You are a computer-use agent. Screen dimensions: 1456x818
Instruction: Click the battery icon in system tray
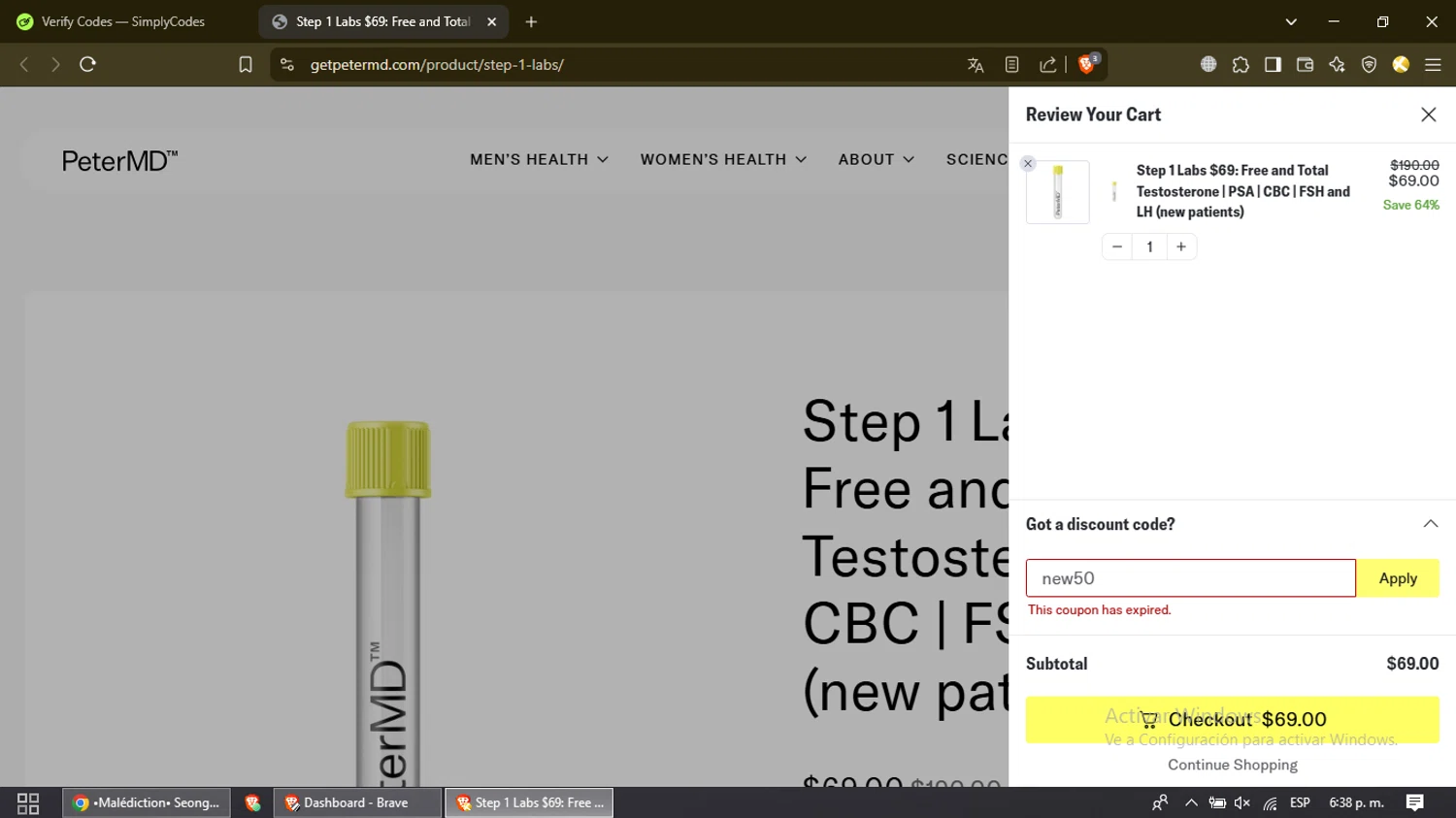tap(1217, 802)
